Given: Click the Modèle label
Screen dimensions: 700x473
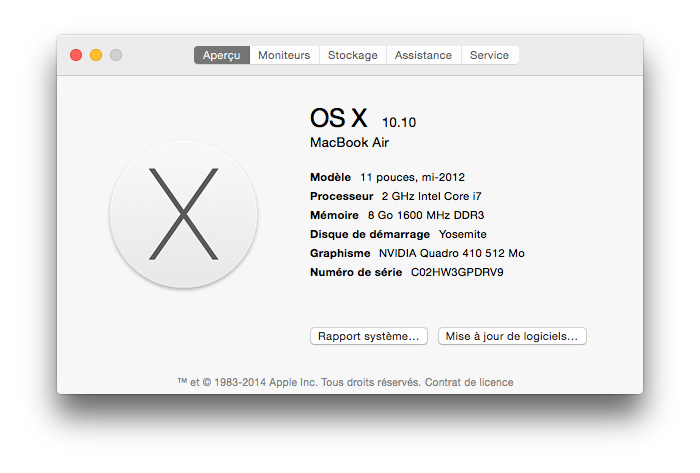Looking at the screenshot, I should [x=330, y=178].
